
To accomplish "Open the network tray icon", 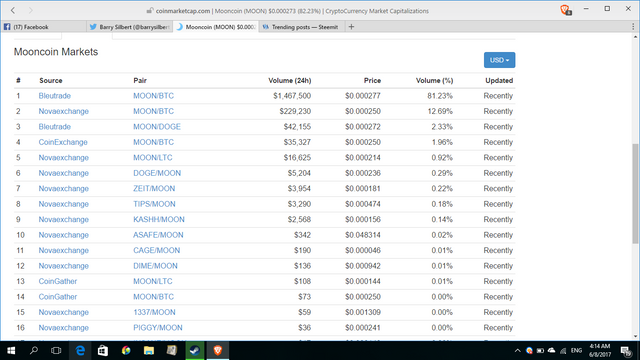I will tap(563, 351).
